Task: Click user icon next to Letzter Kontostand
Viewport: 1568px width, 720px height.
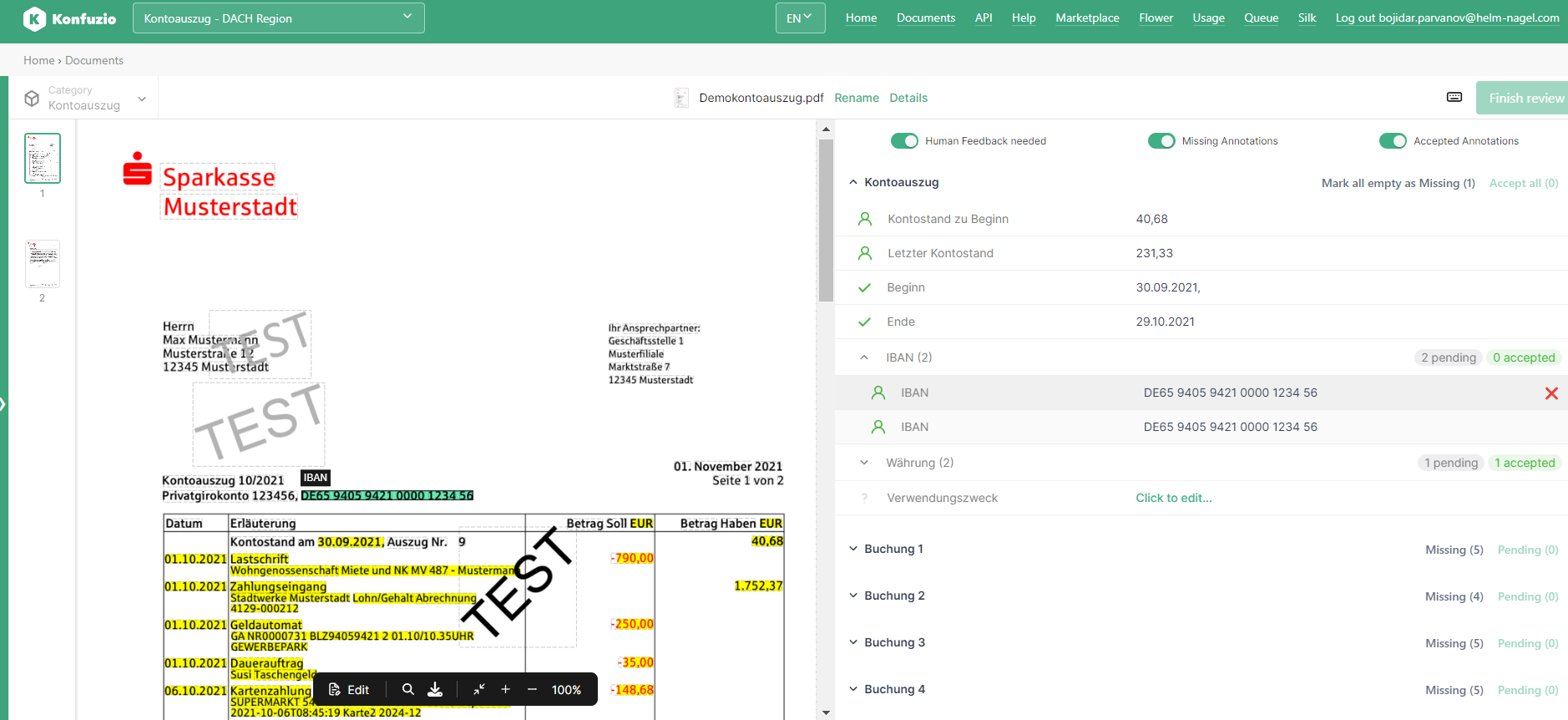Action: [x=865, y=253]
